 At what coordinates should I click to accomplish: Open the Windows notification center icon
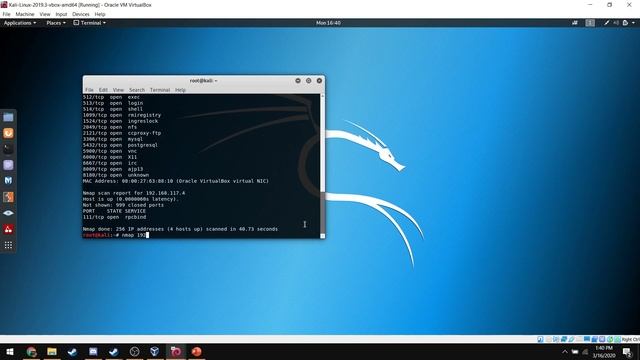pyautogui.click(x=628, y=352)
